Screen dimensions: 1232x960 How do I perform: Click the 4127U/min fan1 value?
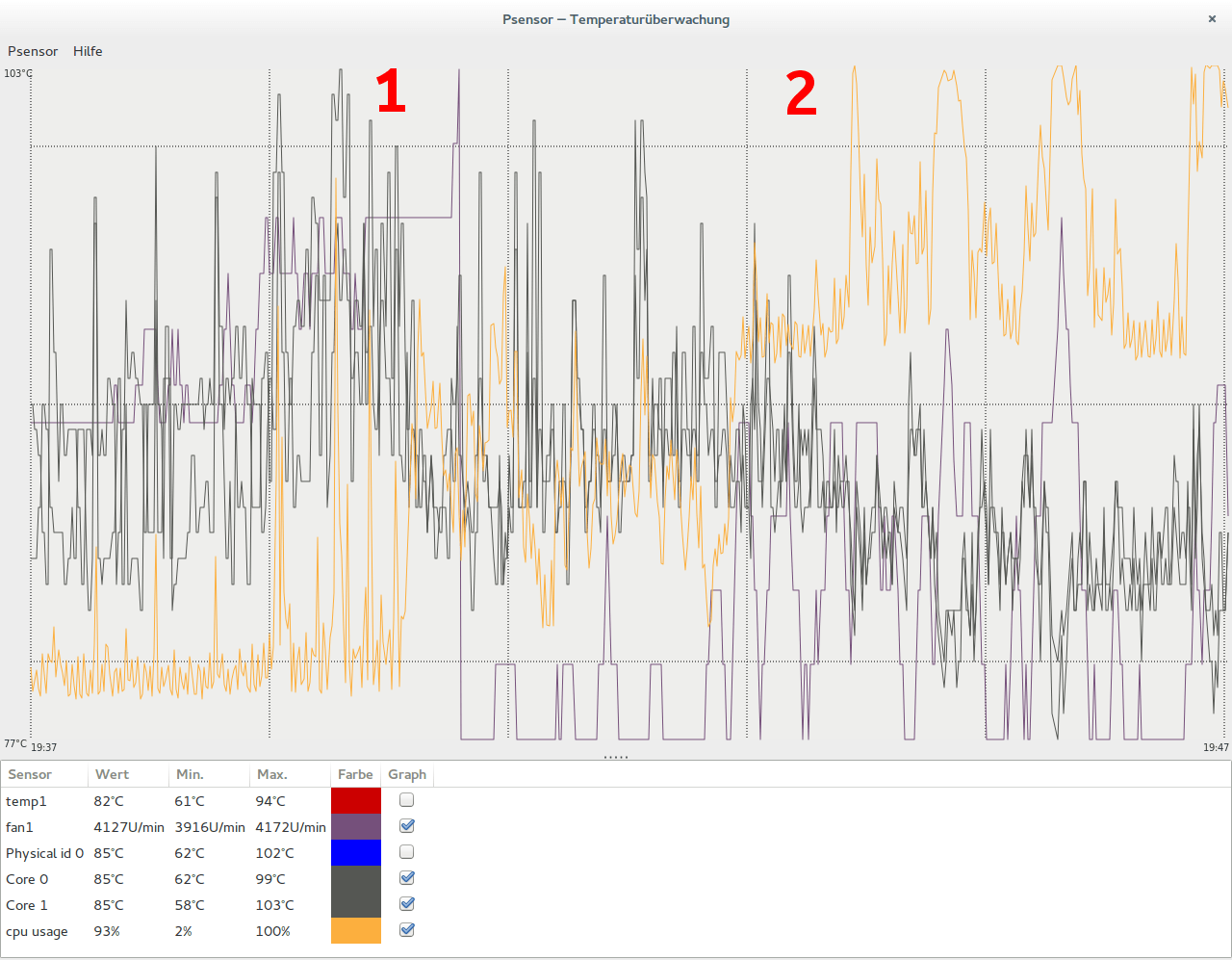[x=129, y=827]
